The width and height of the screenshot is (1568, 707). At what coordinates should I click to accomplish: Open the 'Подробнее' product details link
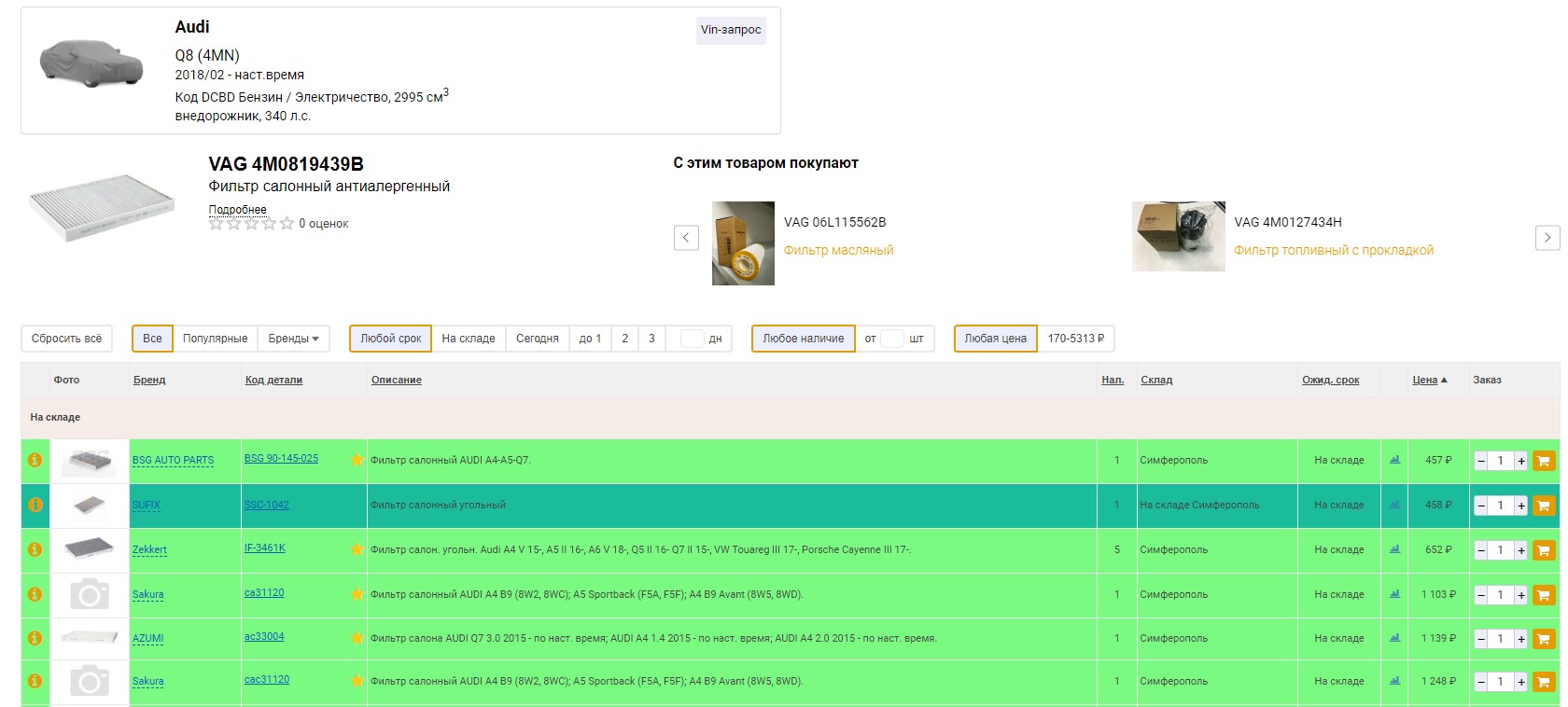tap(237, 210)
